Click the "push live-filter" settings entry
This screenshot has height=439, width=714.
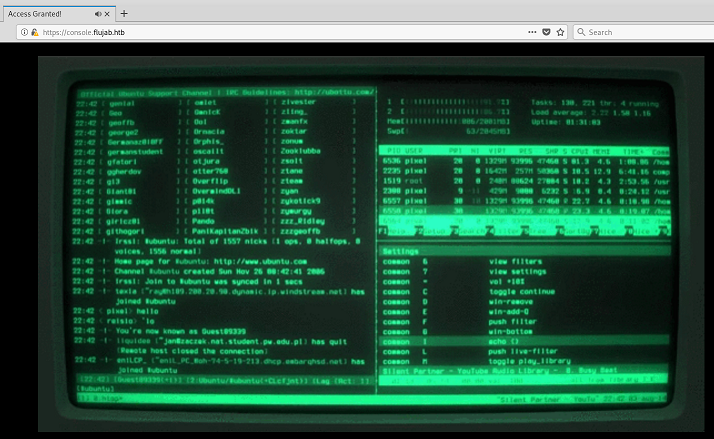pos(521,352)
